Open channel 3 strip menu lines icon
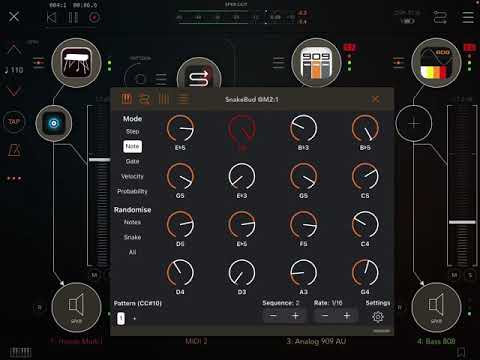 point(279,63)
